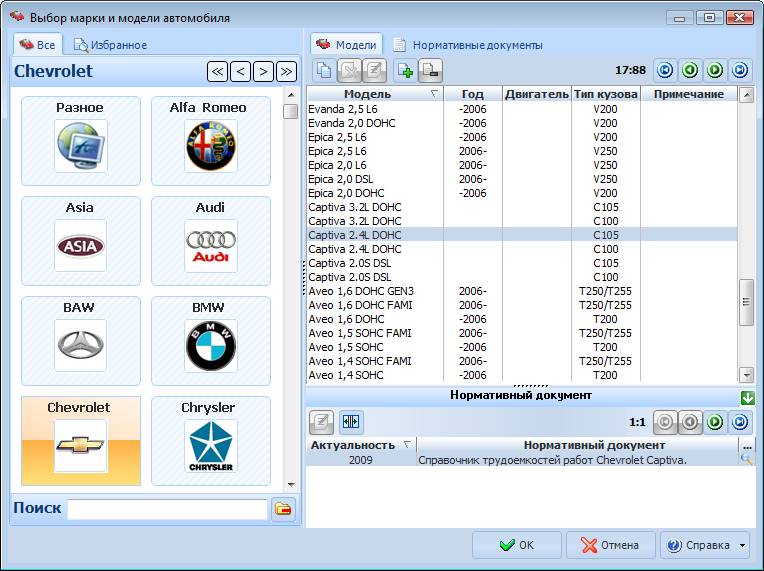Click the add model icon with green plus
The height and width of the screenshot is (571, 764).
click(x=405, y=70)
